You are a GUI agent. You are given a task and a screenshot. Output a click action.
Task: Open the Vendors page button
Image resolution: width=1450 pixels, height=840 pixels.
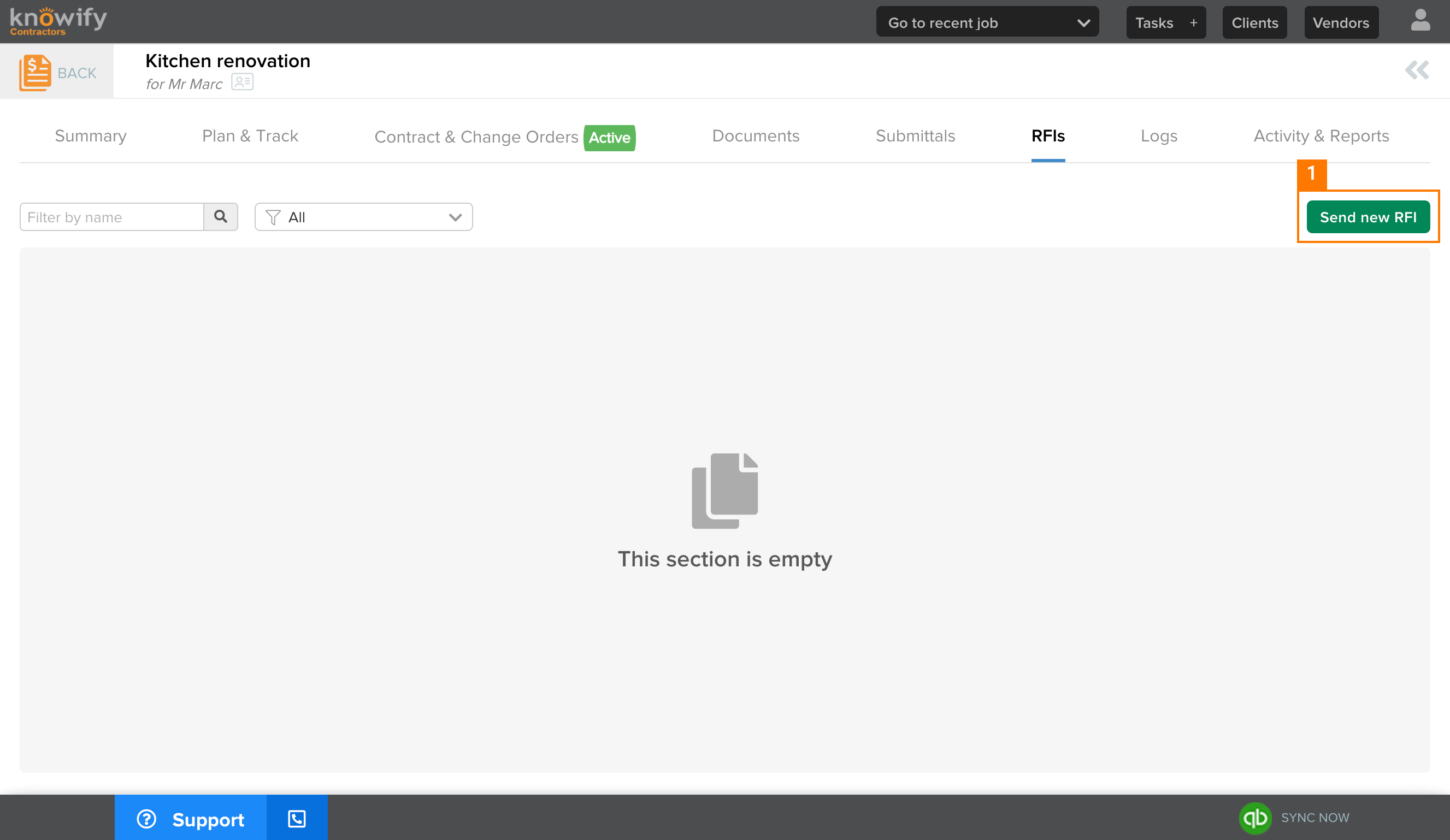click(x=1341, y=22)
